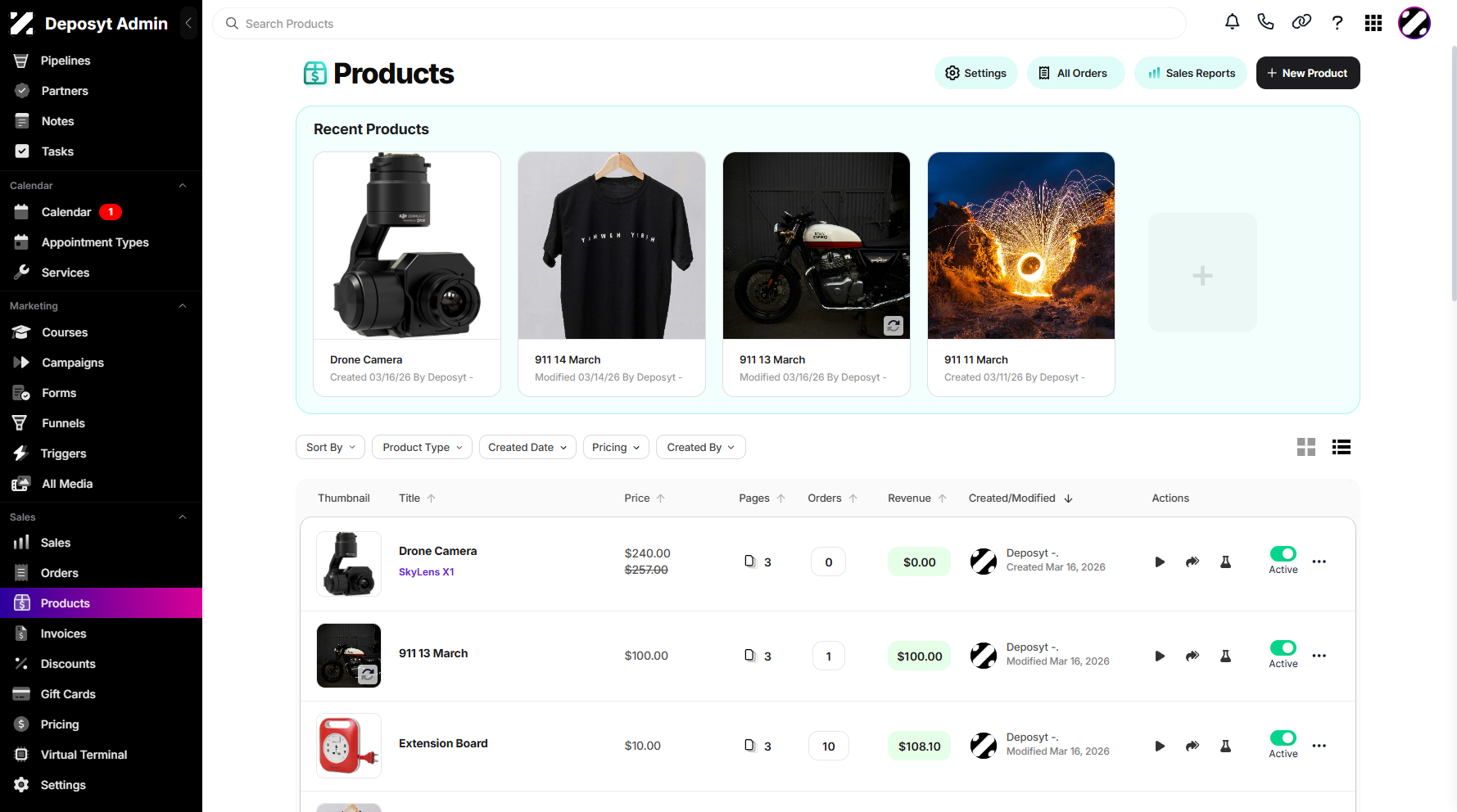1457x812 pixels.
Task: Click the play icon for Extension Board
Action: (1160, 746)
